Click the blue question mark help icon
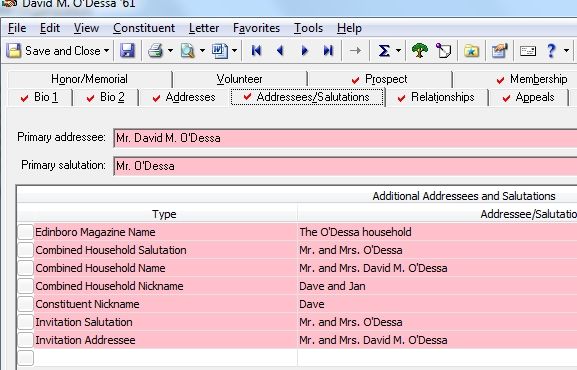 tap(551, 50)
